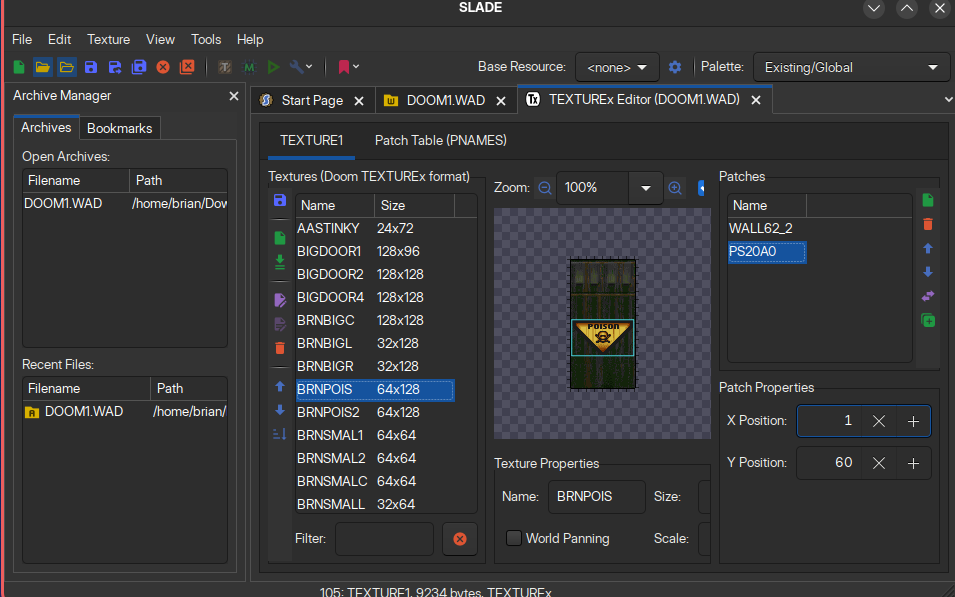Open the Base Resource dropdown

[x=617, y=67]
